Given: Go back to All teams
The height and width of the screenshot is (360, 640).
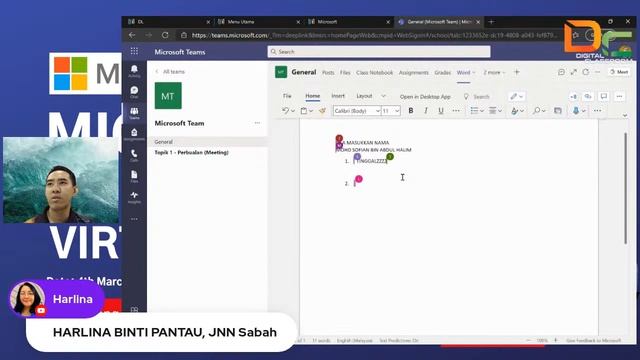Looking at the screenshot, I should coord(170,71).
